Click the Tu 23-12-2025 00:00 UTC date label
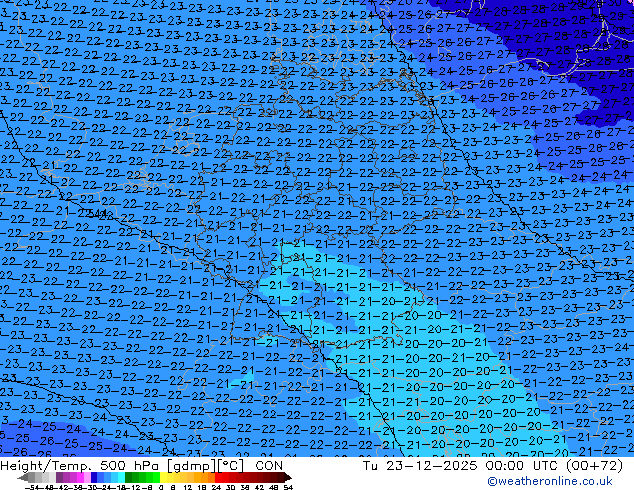This screenshot has height=490, width=634. coord(464,466)
